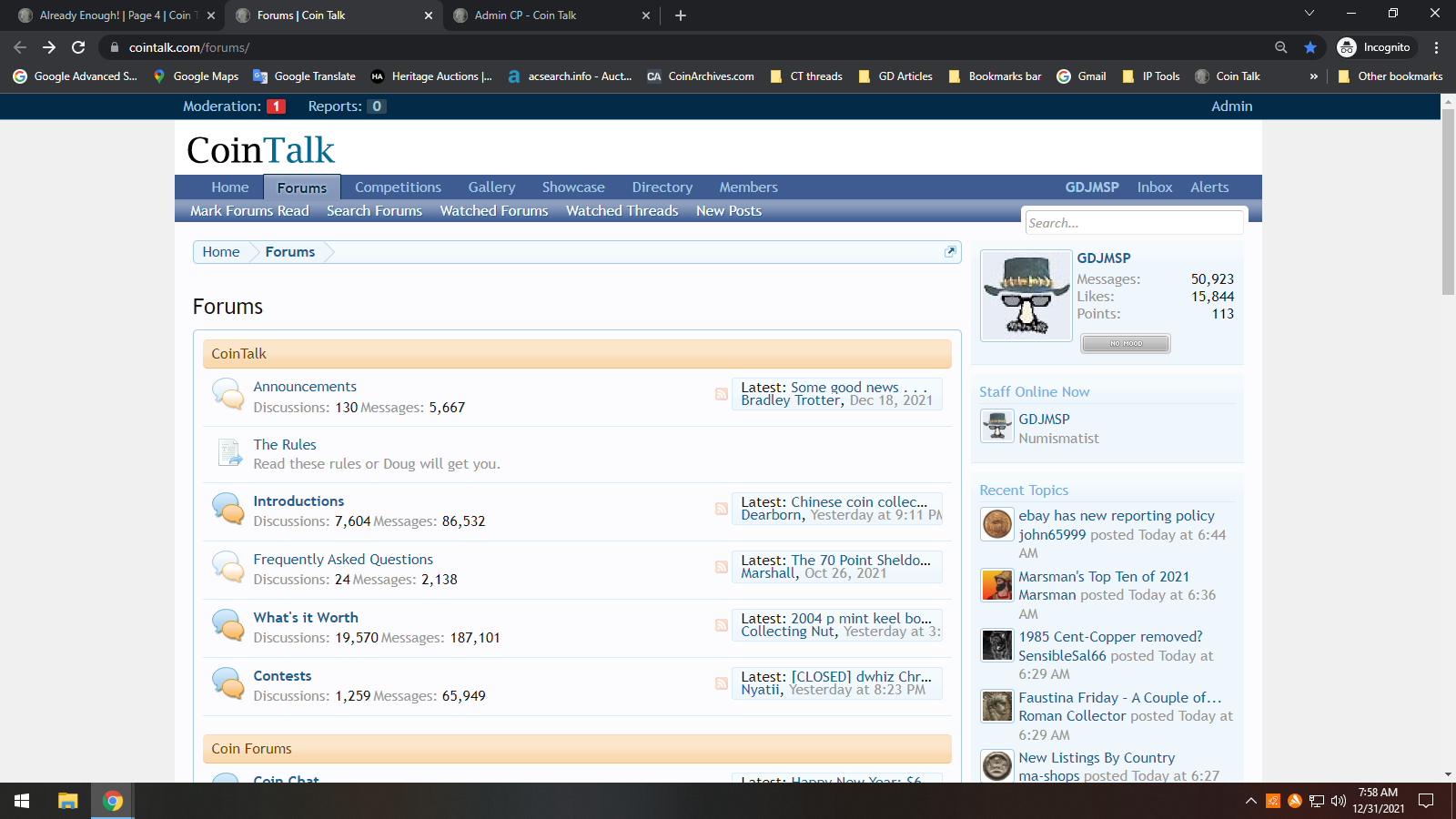Click the Chrome icon in the taskbar
Screen dimensions: 1456x819
[x=113, y=801]
